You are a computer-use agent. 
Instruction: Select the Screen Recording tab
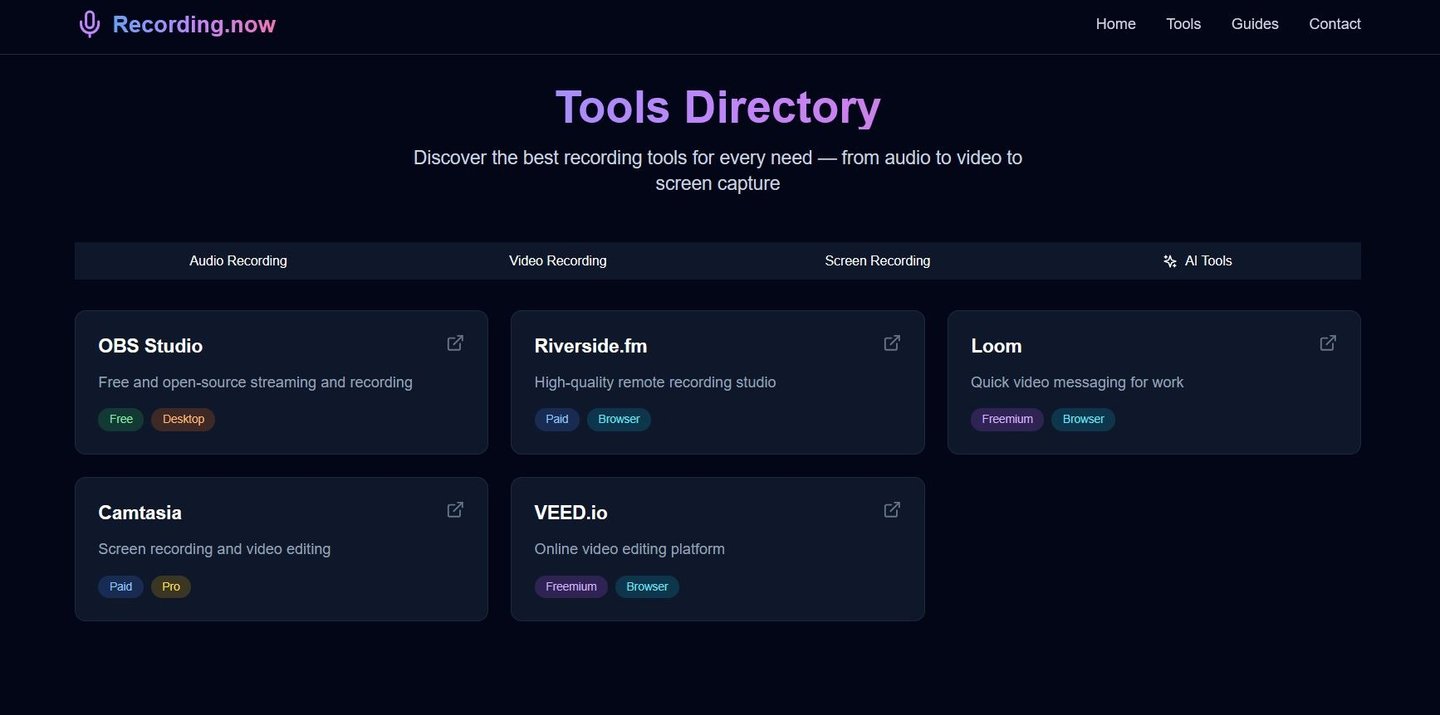(878, 261)
